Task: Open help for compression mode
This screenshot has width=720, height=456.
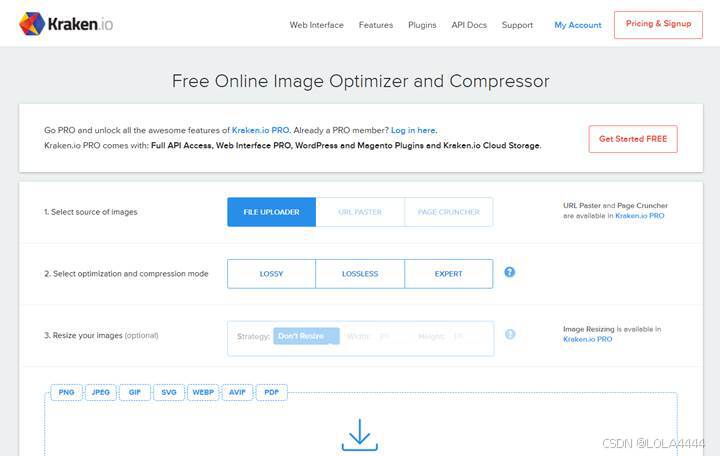Action: (509, 272)
